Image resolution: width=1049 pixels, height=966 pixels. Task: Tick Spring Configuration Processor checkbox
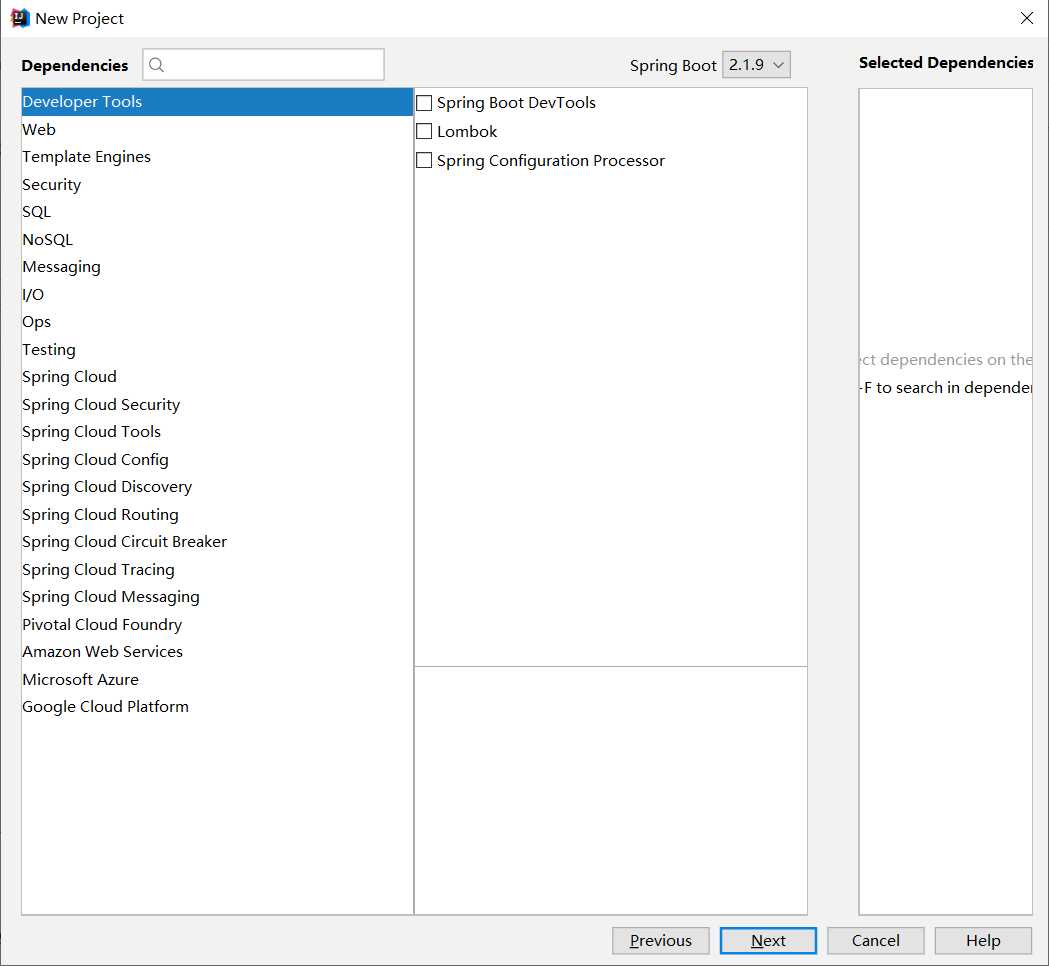(424, 161)
